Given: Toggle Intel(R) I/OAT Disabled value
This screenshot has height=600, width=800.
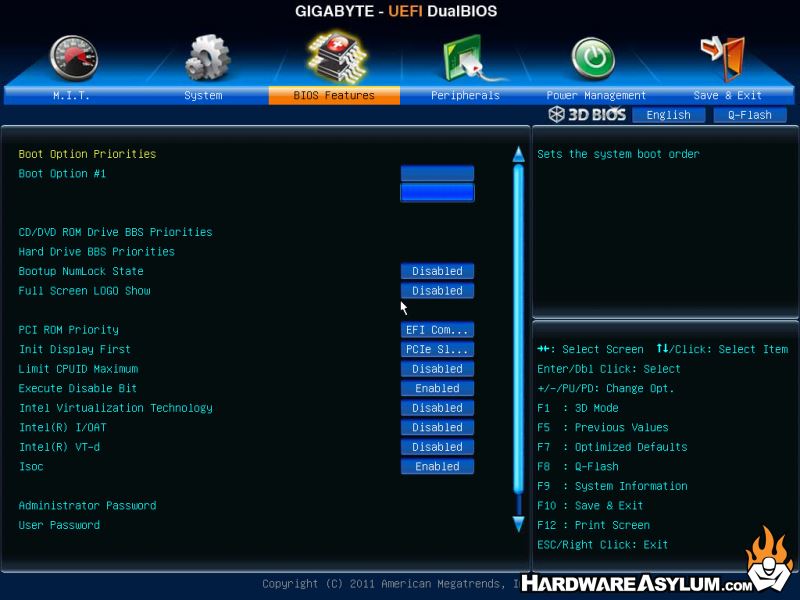Looking at the screenshot, I should (x=437, y=428).
